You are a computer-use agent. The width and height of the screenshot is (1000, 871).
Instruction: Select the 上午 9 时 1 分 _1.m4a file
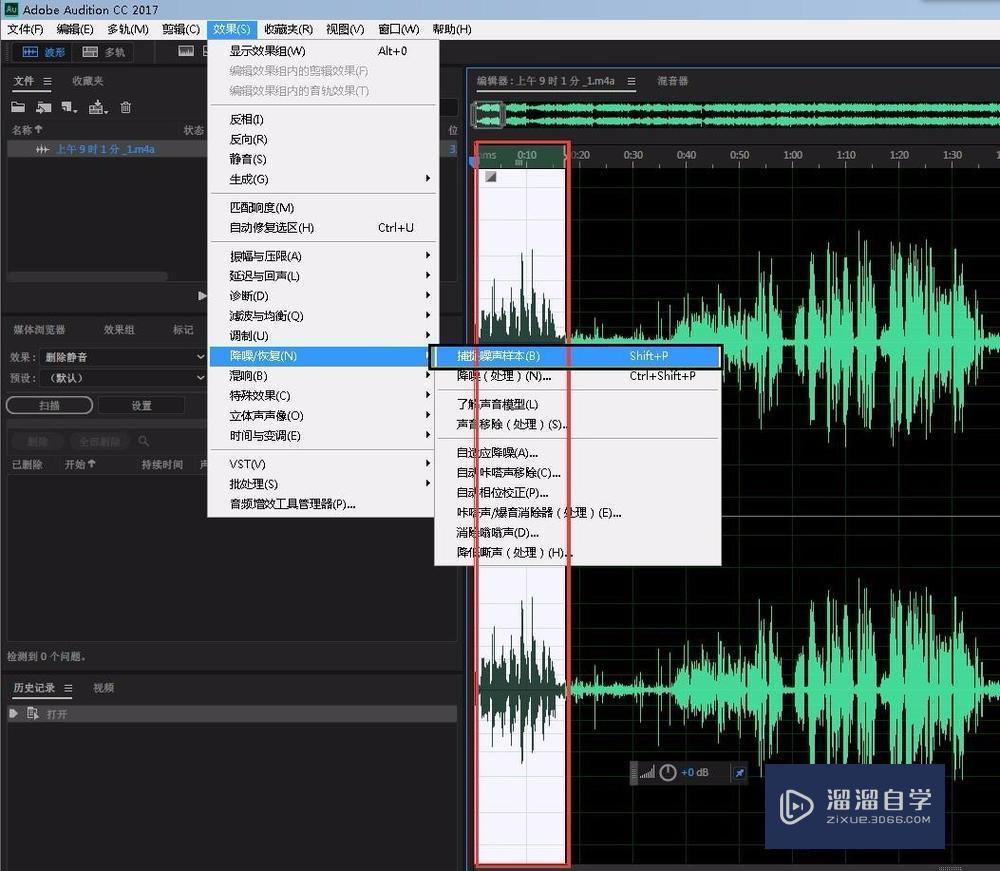(x=107, y=149)
